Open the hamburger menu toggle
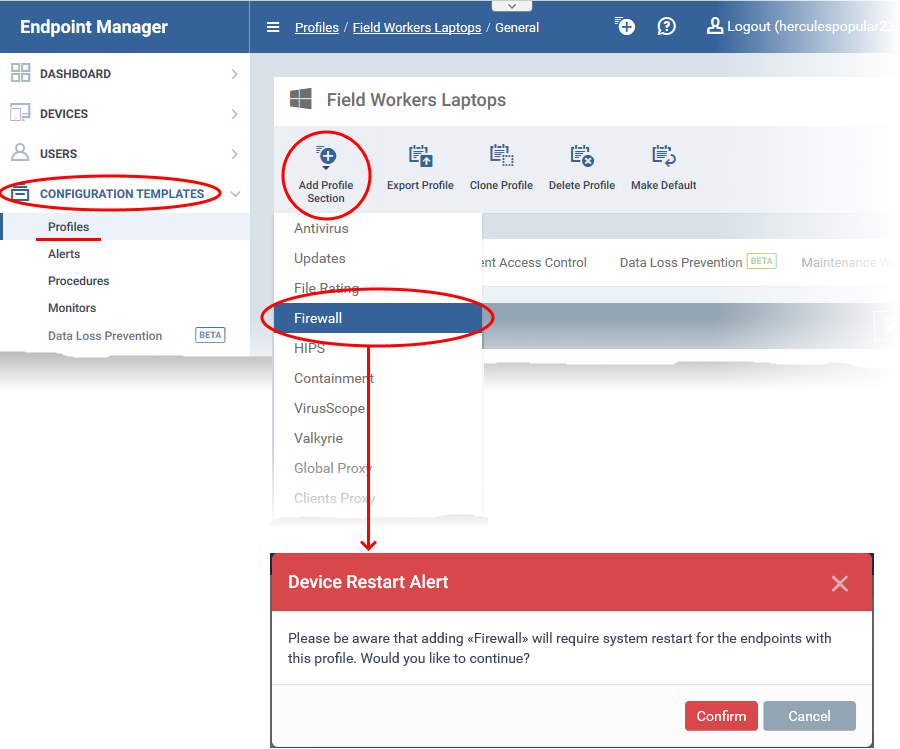This screenshot has width=900, height=749. [273, 27]
